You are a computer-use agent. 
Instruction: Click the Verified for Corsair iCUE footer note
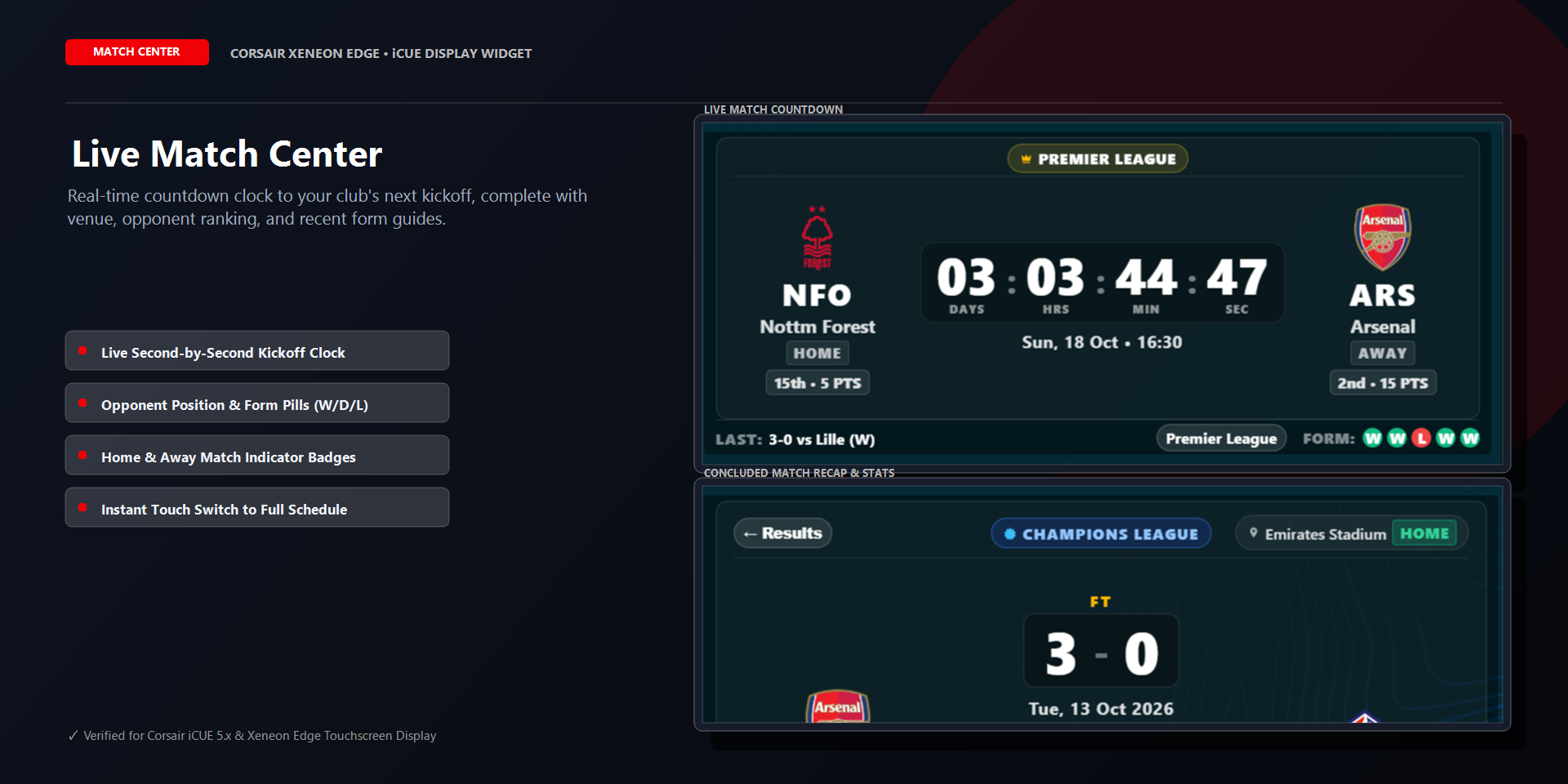[252, 736]
